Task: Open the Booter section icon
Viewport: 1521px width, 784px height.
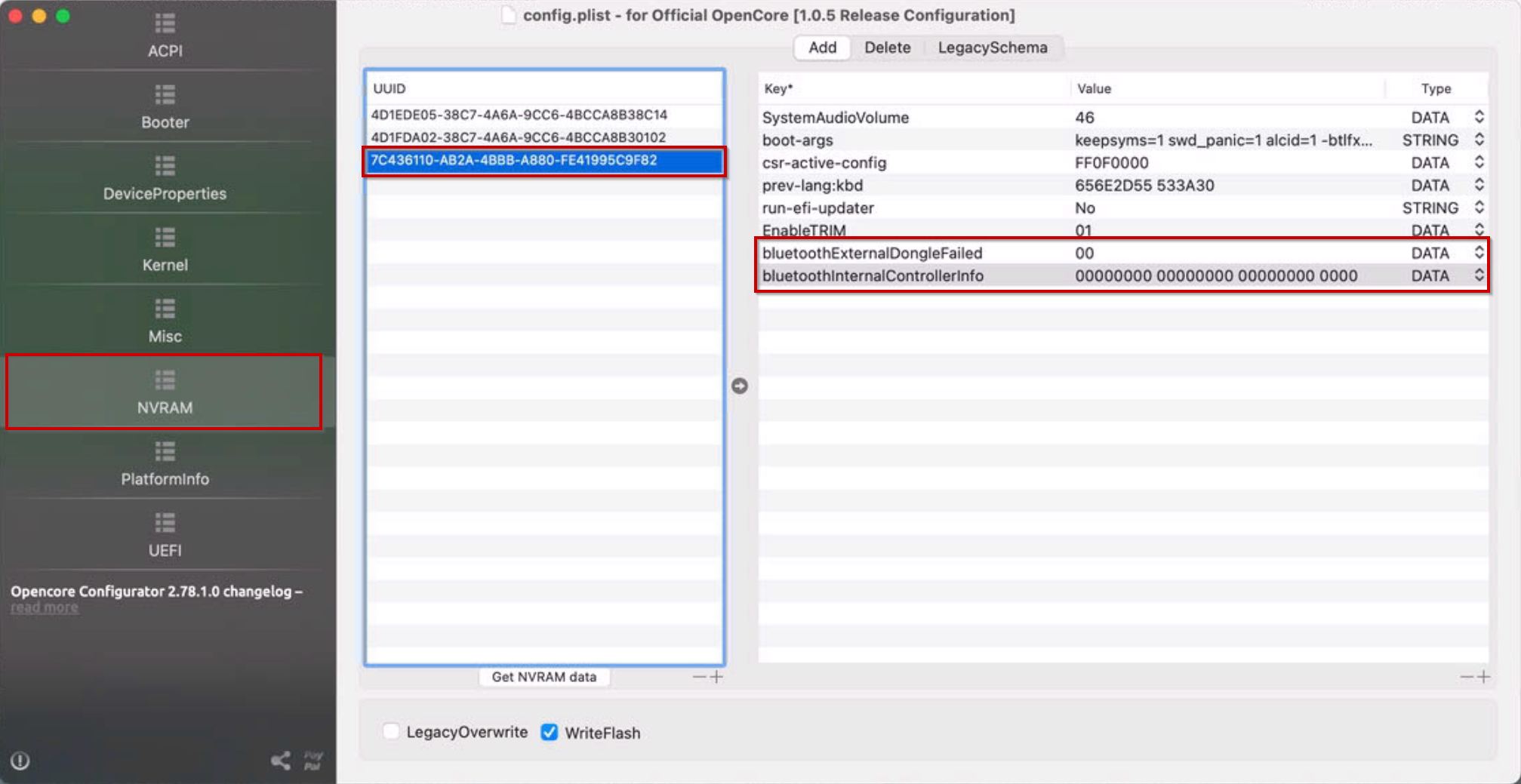Action: point(165,96)
